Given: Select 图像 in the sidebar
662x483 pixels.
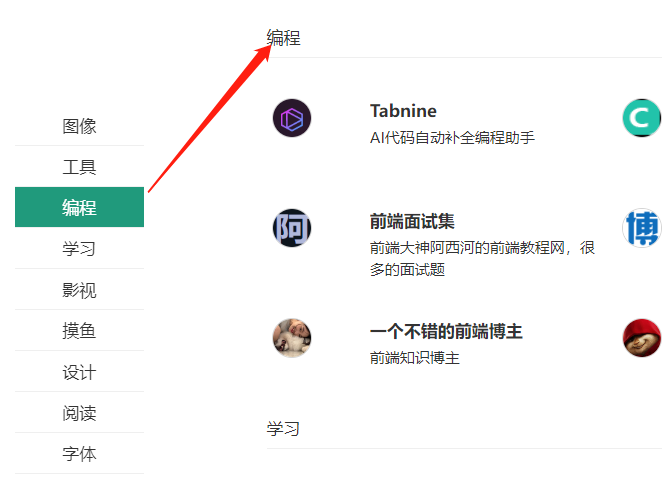Looking at the screenshot, I should pos(79,126).
